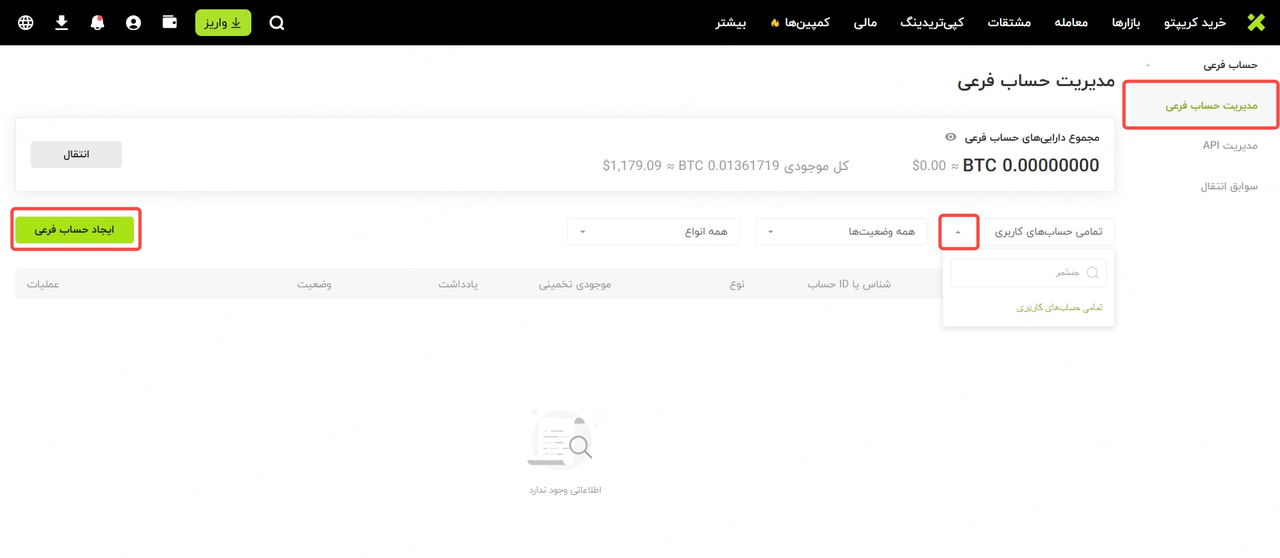Open سوابق انتقال in the sidebar
Screen dimensions: 1280x558
coord(1228,186)
